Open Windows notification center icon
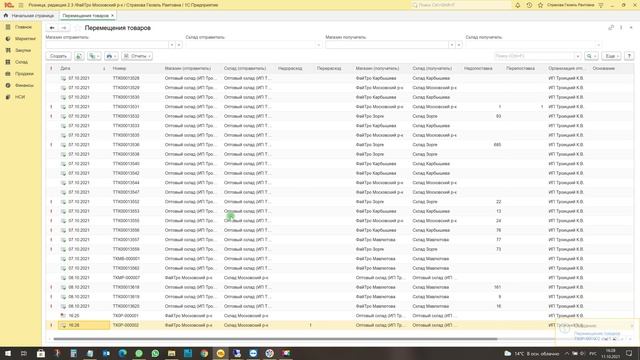640x360 pixels. [629, 353]
